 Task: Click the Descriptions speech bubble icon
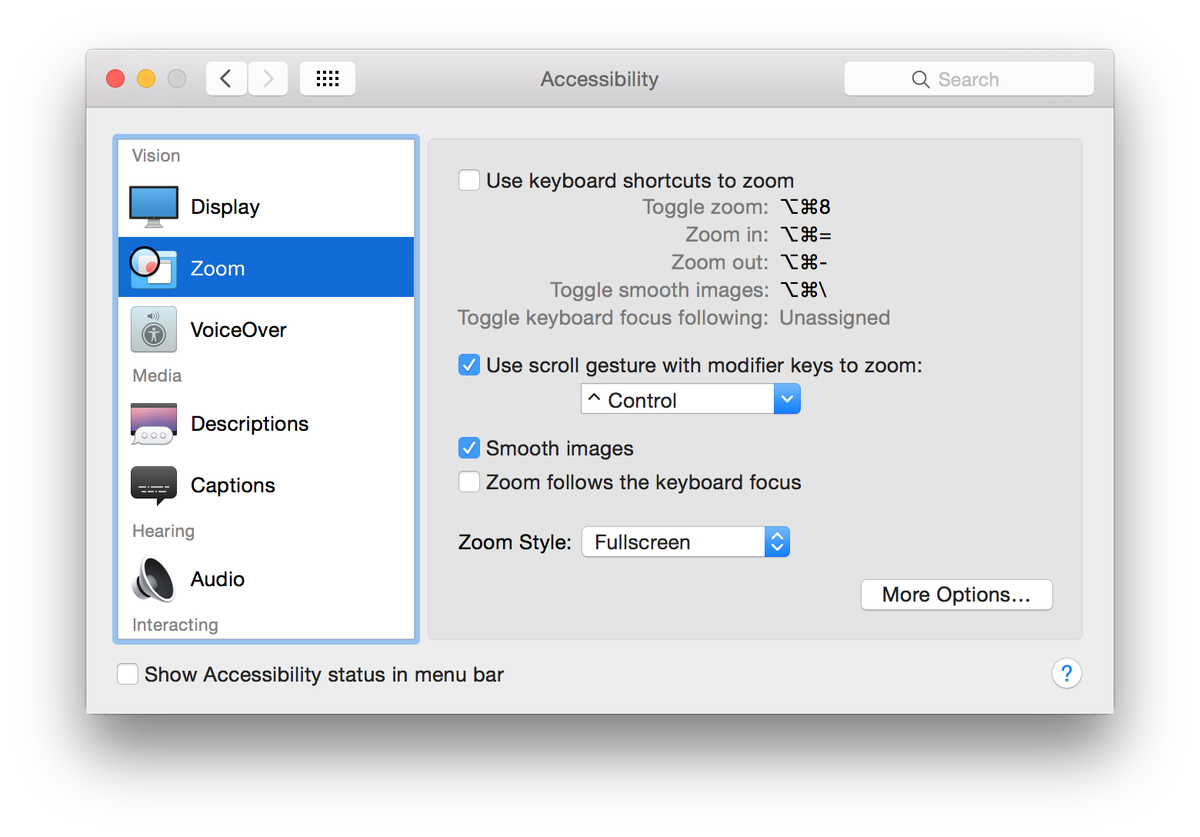[x=154, y=424]
